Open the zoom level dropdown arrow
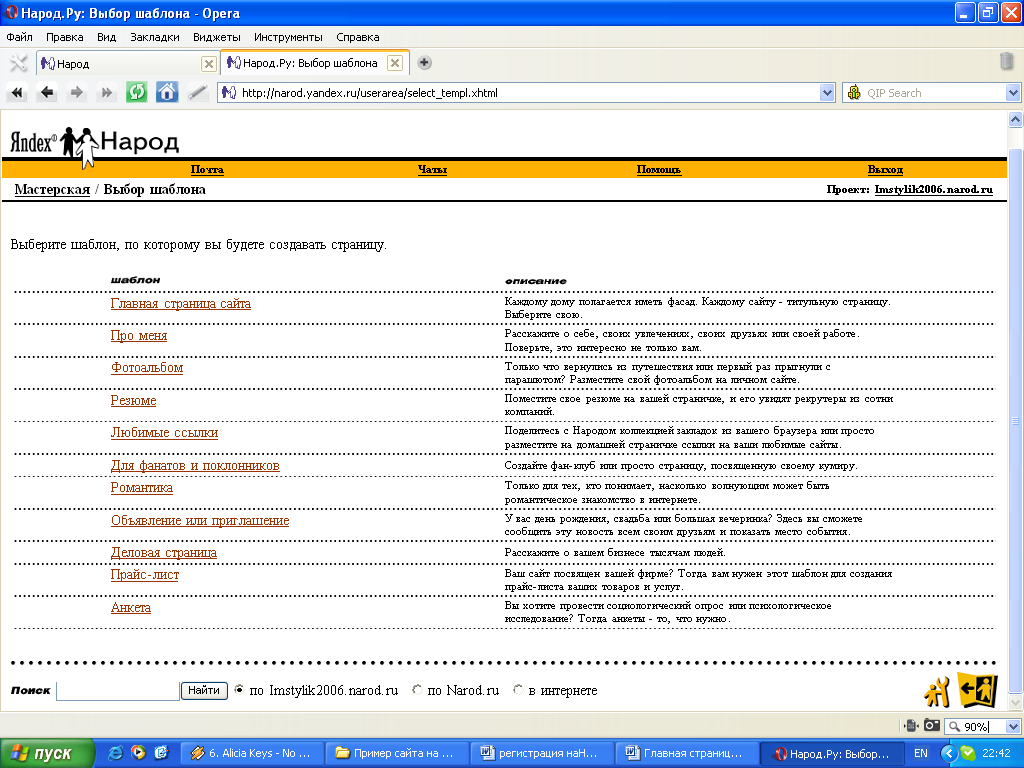 click(1013, 726)
